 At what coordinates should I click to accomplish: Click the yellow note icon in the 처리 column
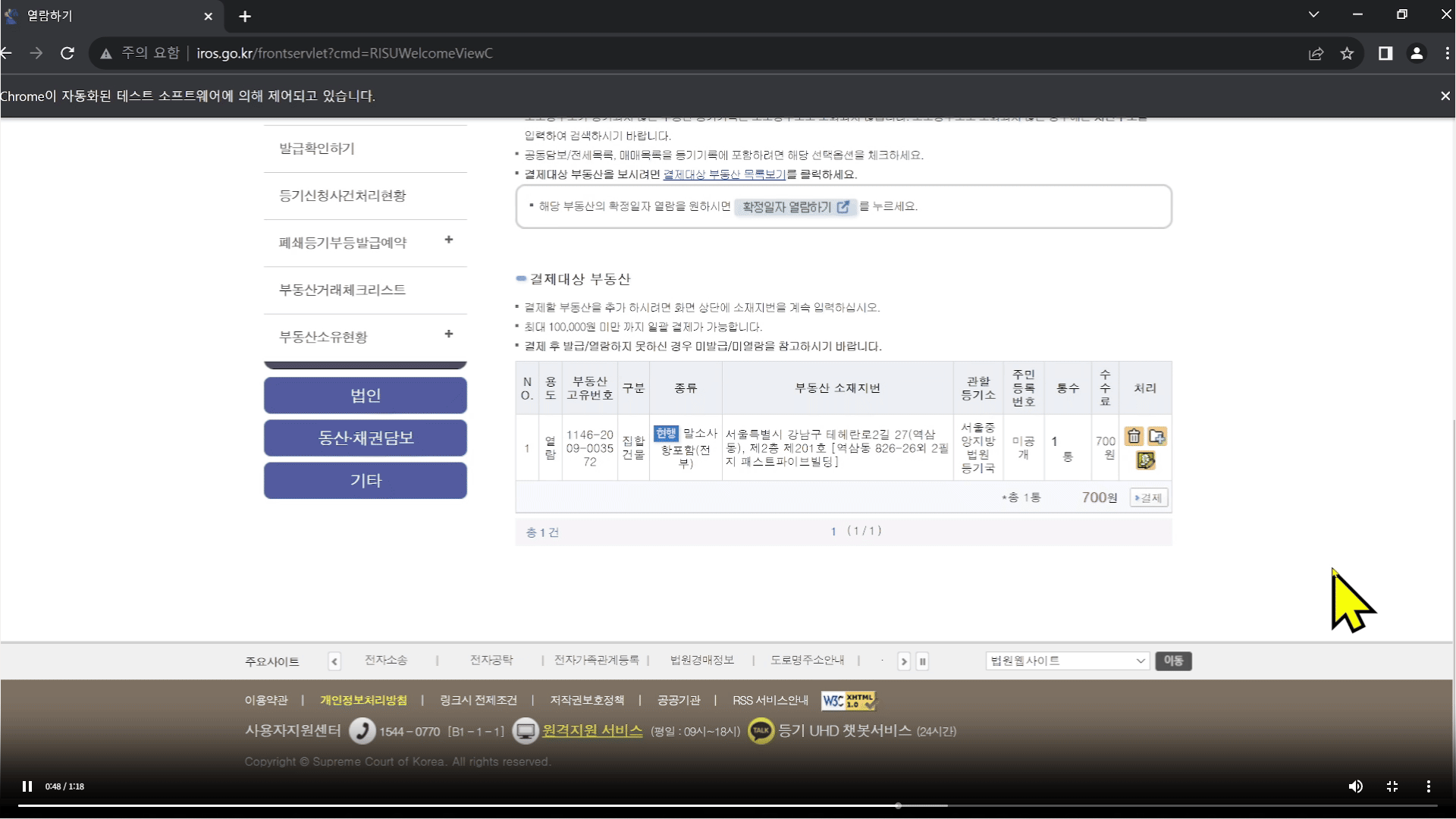click(x=1145, y=460)
